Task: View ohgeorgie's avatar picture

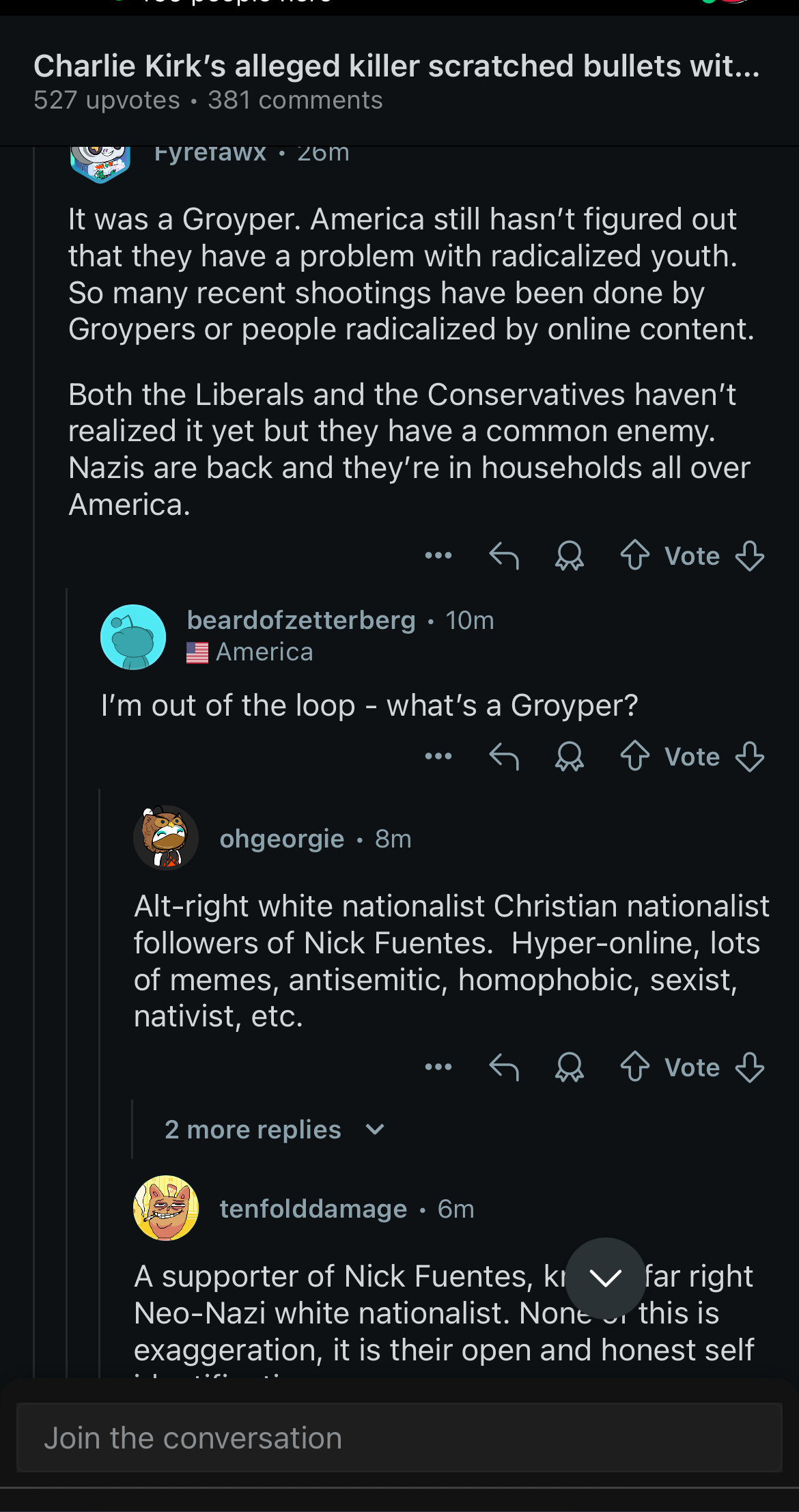Action: (166, 837)
